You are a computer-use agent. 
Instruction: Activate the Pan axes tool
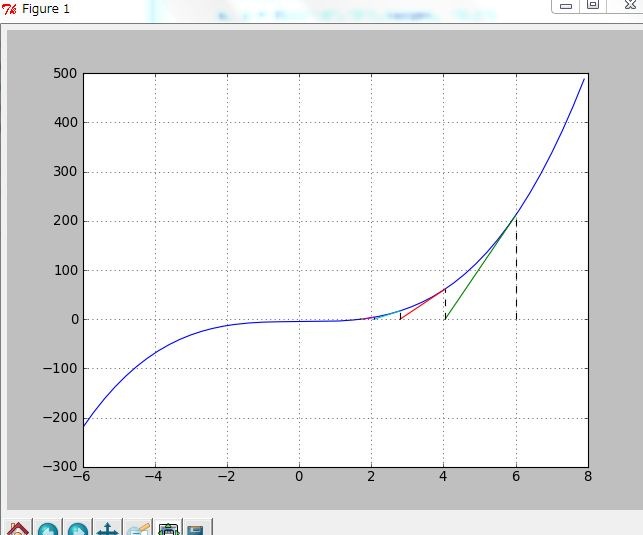[107, 528]
